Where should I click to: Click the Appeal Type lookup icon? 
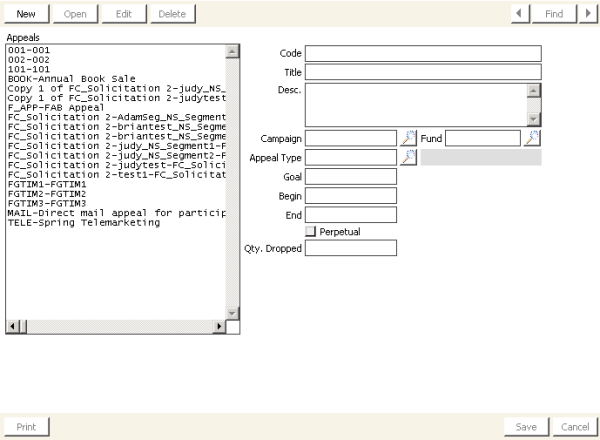point(408,157)
